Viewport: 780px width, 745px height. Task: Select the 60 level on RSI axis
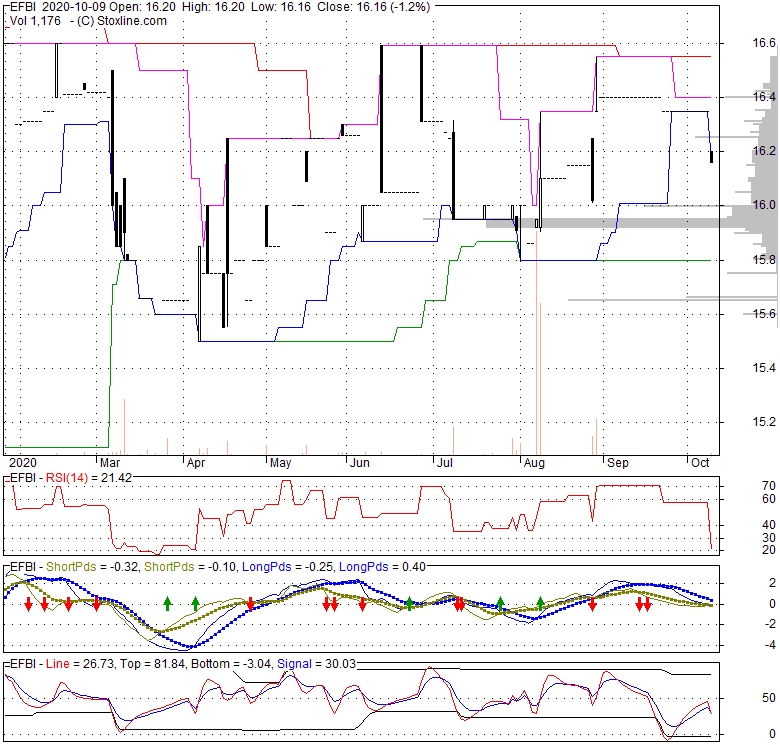click(x=769, y=499)
